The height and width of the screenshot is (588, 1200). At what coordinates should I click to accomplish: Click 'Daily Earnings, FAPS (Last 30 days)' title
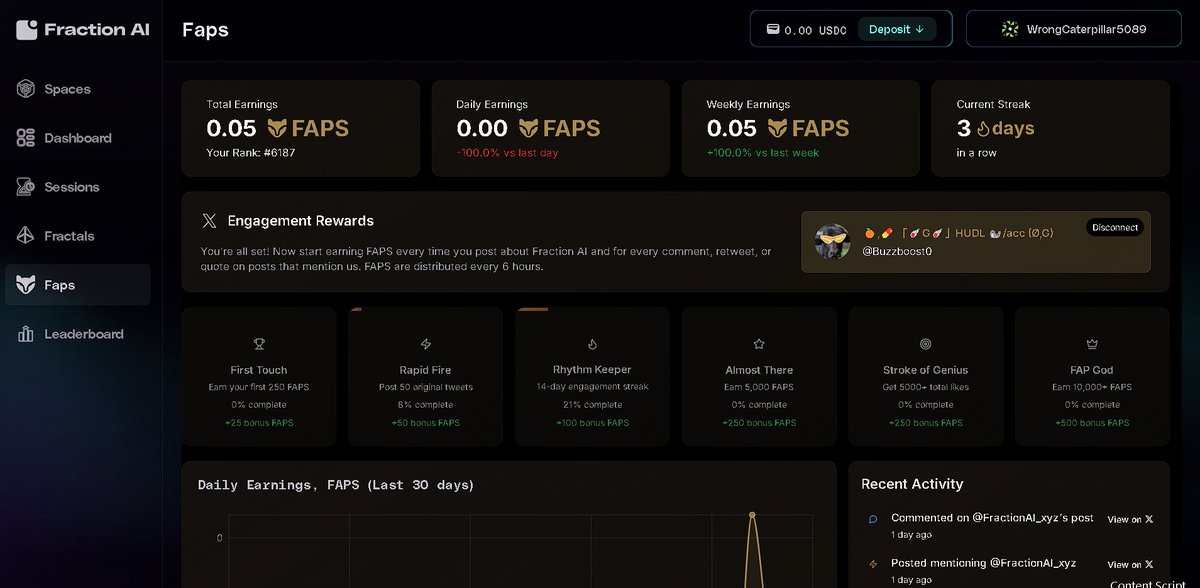pos(336,485)
